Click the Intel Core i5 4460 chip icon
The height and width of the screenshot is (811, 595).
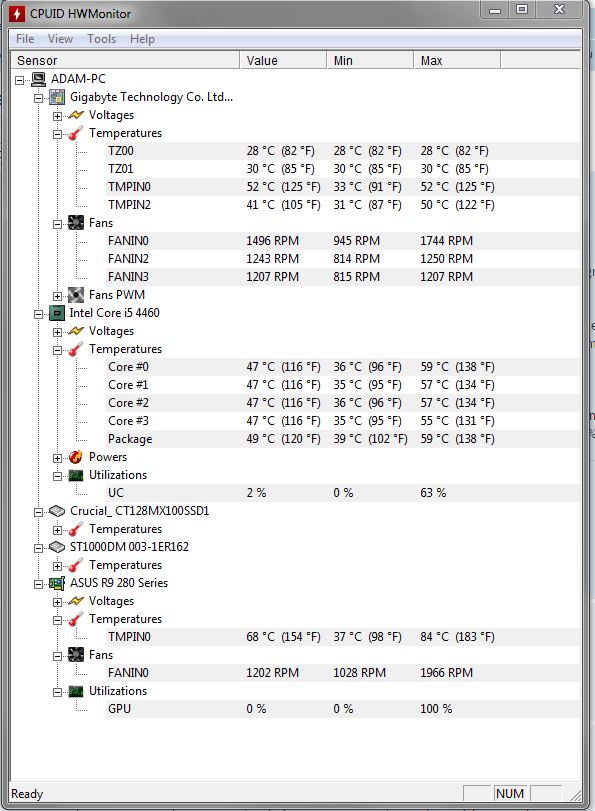pos(57,313)
